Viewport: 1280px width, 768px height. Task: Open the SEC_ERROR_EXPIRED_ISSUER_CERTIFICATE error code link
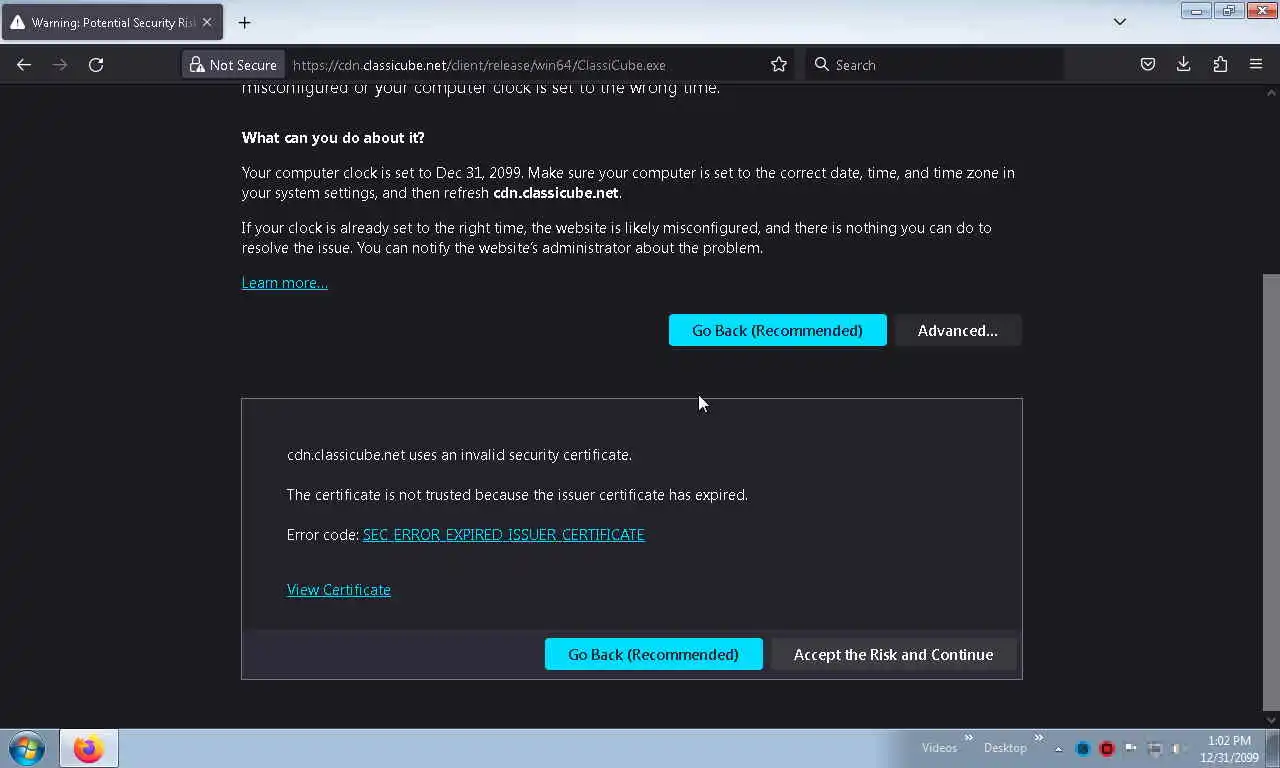coord(503,535)
